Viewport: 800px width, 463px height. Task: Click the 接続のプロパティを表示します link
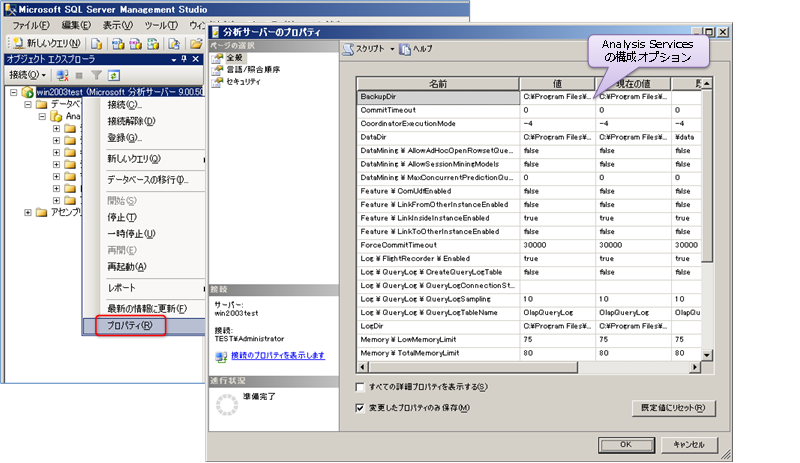coord(278,355)
